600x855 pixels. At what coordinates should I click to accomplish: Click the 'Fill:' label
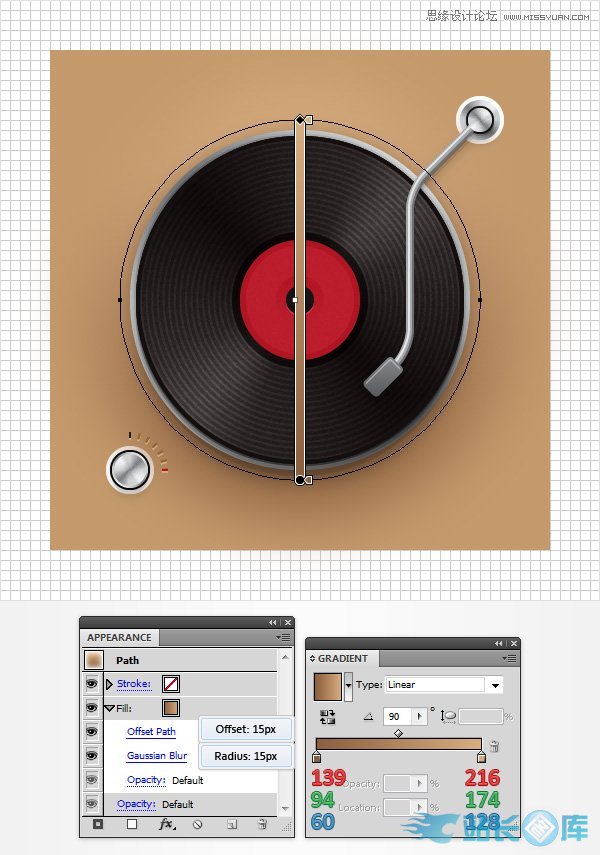(124, 708)
